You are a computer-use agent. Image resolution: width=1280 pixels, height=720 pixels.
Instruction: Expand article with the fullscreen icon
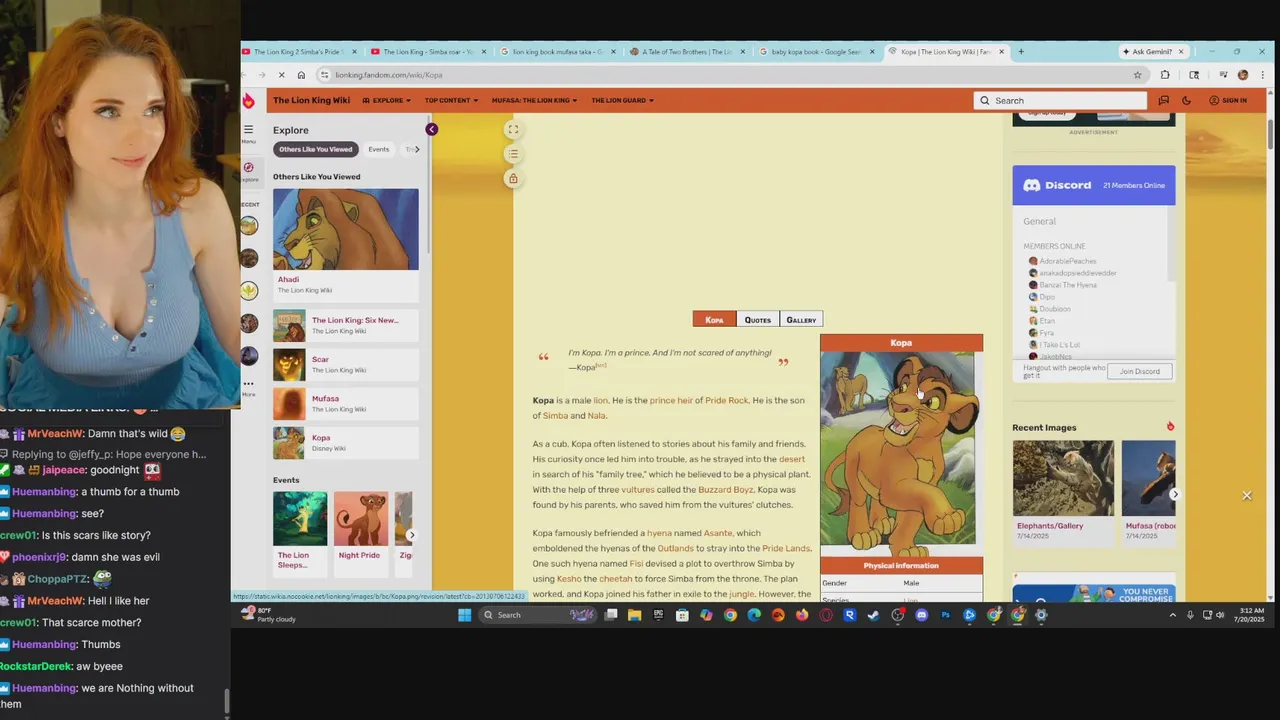(x=513, y=129)
